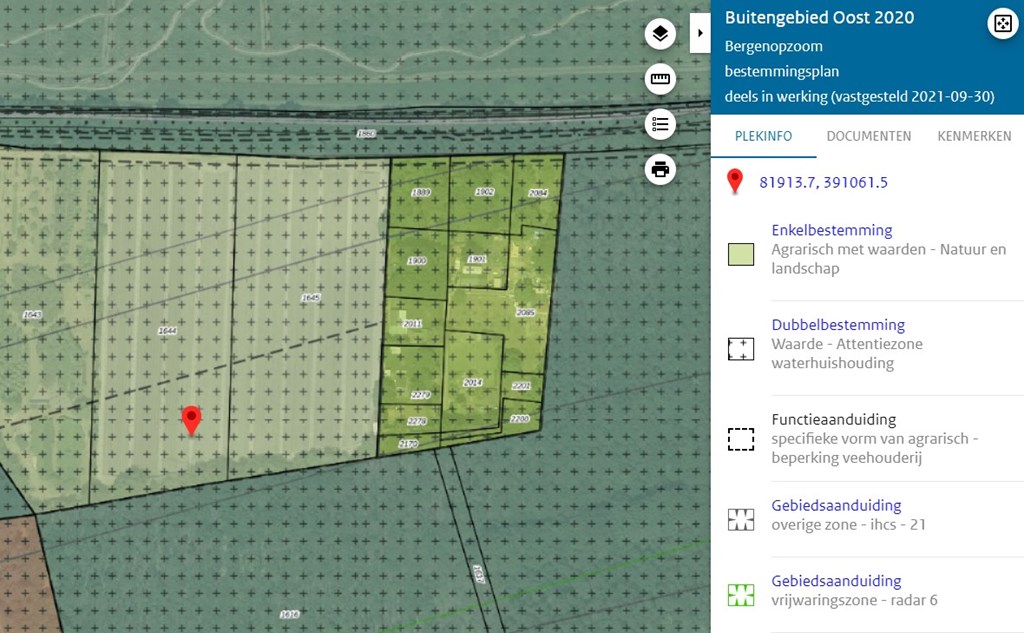Activate the measure ruler tool
This screenshot has width=1024, height=633.
pyautogui.click(x=660, y=79)
